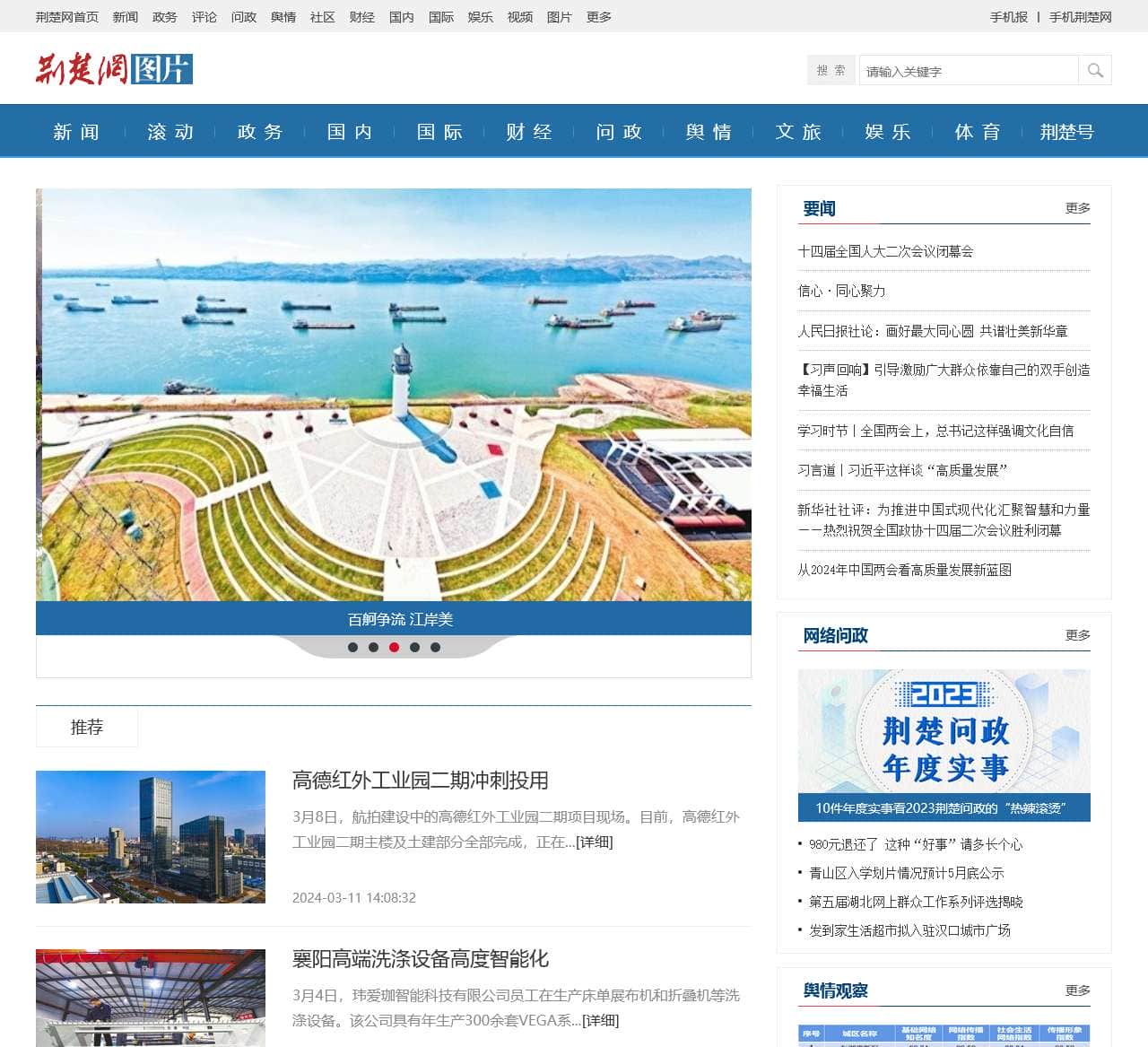The image size is (1148, 1047).
Task: Expand 更多 in 网络问政 section
Action: coord(1077,635)
